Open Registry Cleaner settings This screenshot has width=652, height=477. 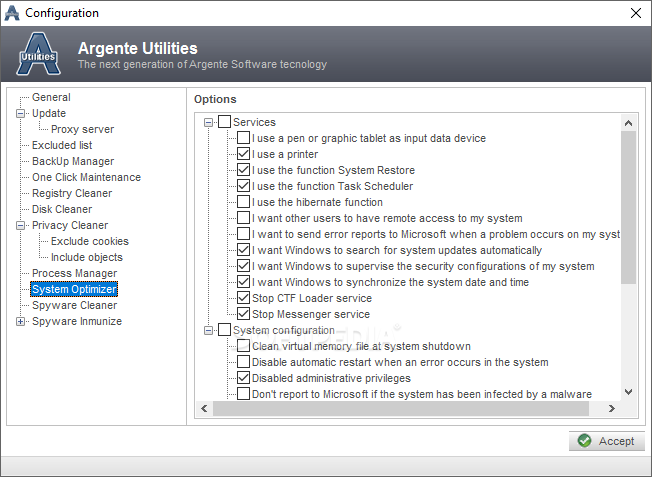[72, 193]
